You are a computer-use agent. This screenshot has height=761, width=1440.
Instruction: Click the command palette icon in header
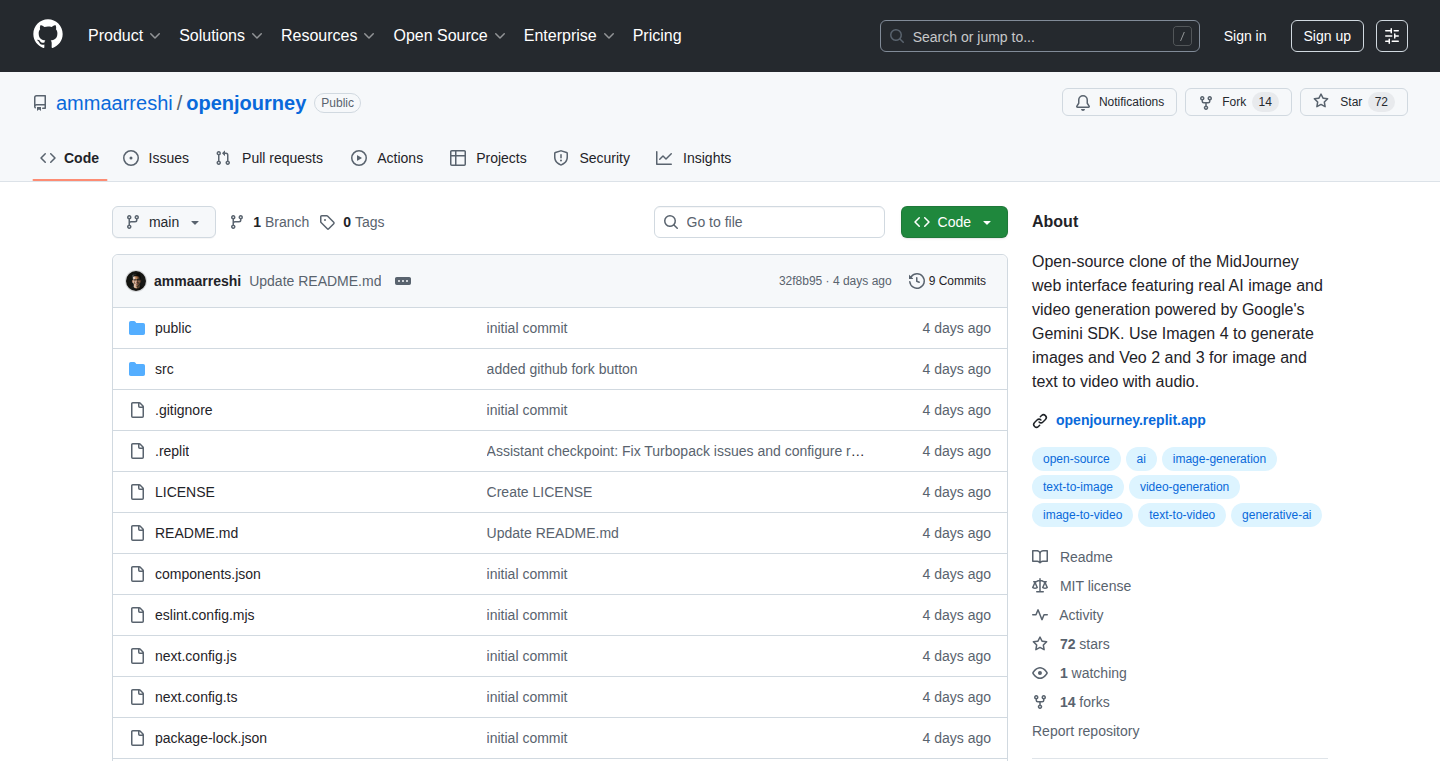1392,36
